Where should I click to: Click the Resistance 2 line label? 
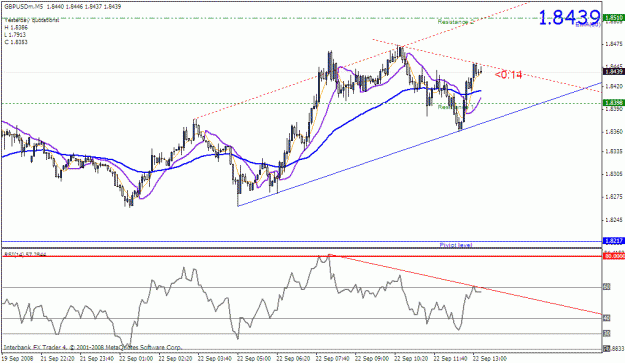456,22
